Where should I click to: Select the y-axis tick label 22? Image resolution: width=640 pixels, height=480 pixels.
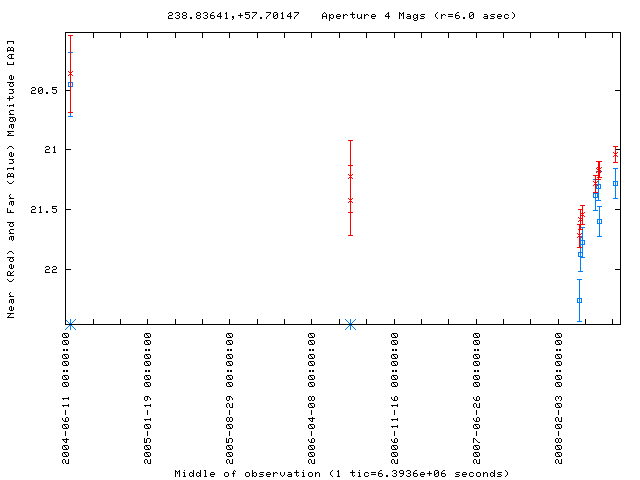(51, 270)
